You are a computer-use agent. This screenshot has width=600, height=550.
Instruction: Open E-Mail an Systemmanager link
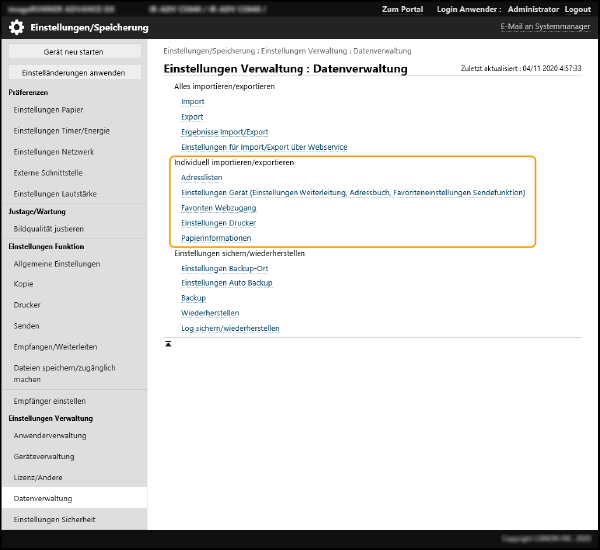(544, 27)
